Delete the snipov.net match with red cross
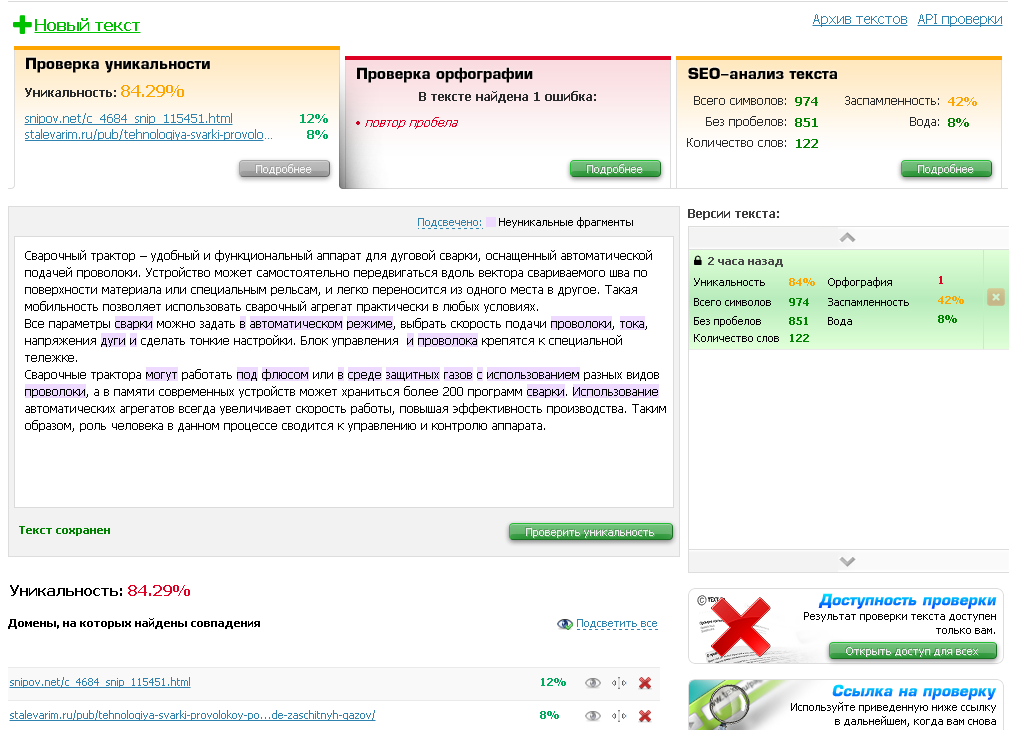Viewport: 1009px width, 730px height. point(645,683)
